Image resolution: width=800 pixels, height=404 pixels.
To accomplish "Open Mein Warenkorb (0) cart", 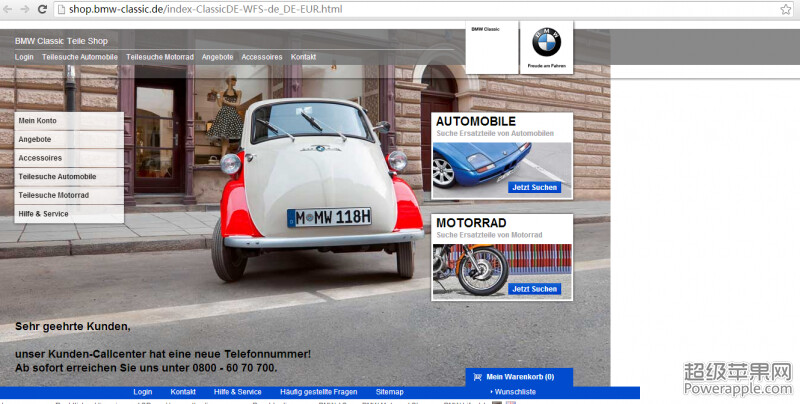I will pos(519,377).
